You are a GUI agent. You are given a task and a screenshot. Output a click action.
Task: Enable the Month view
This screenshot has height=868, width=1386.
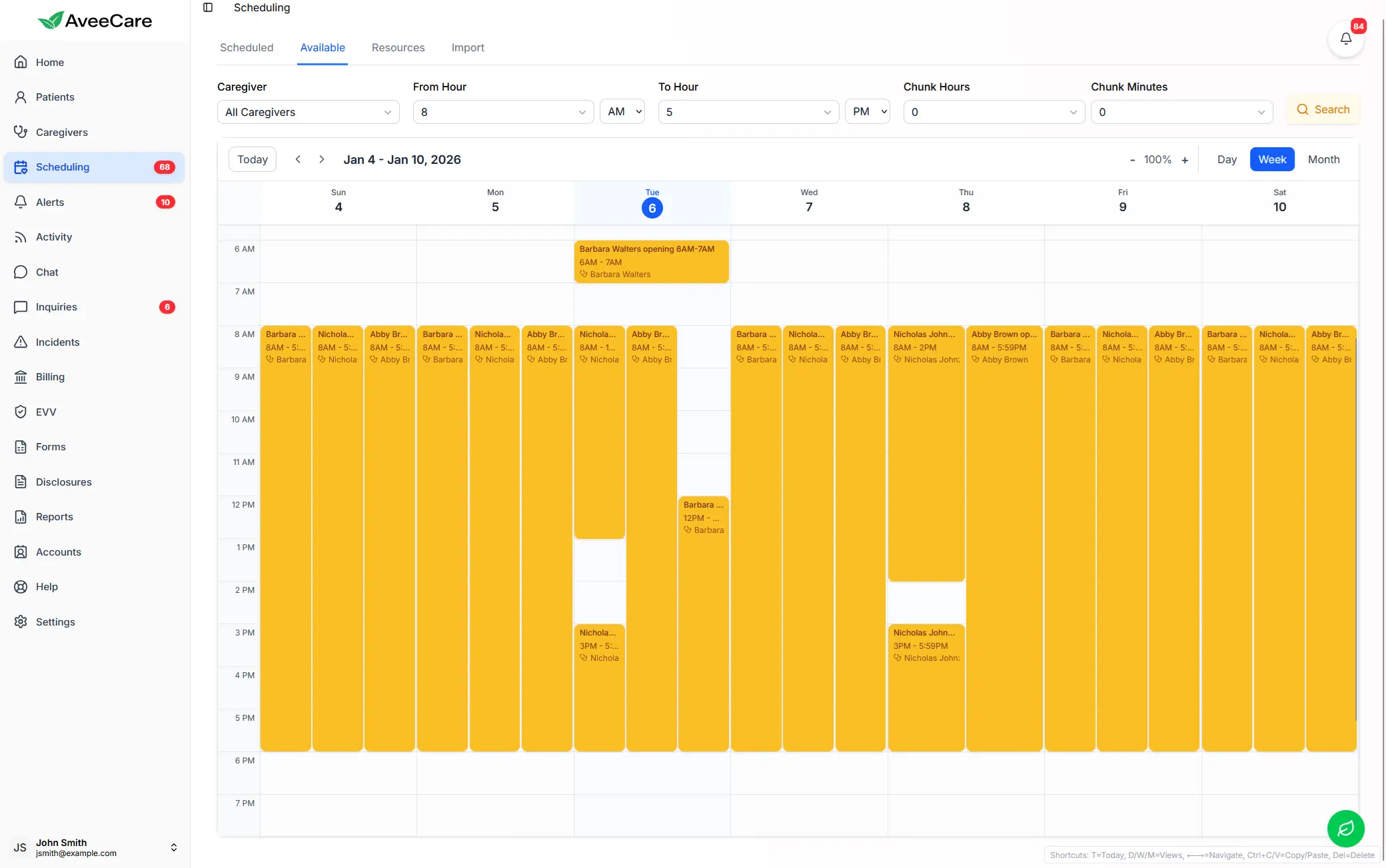pos(1323,159)
